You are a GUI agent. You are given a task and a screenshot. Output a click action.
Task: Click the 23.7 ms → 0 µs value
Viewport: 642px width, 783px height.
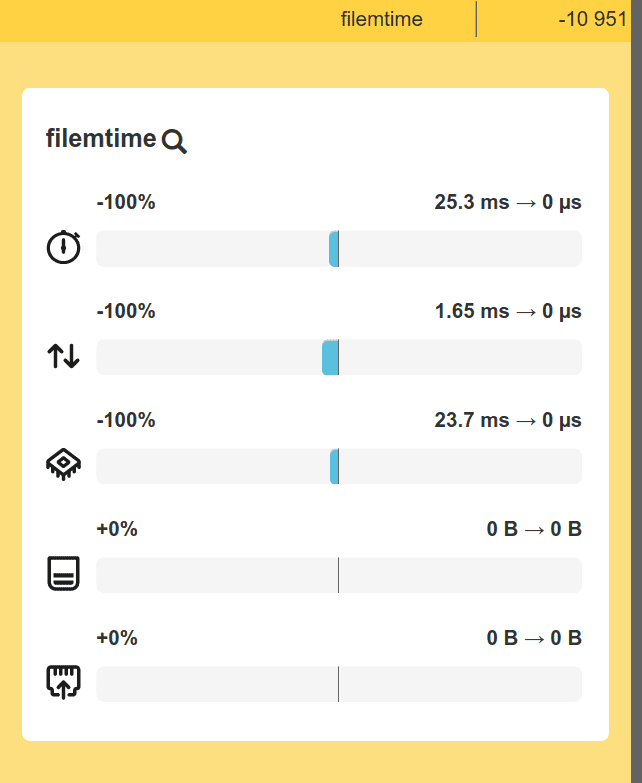[508, 421]
